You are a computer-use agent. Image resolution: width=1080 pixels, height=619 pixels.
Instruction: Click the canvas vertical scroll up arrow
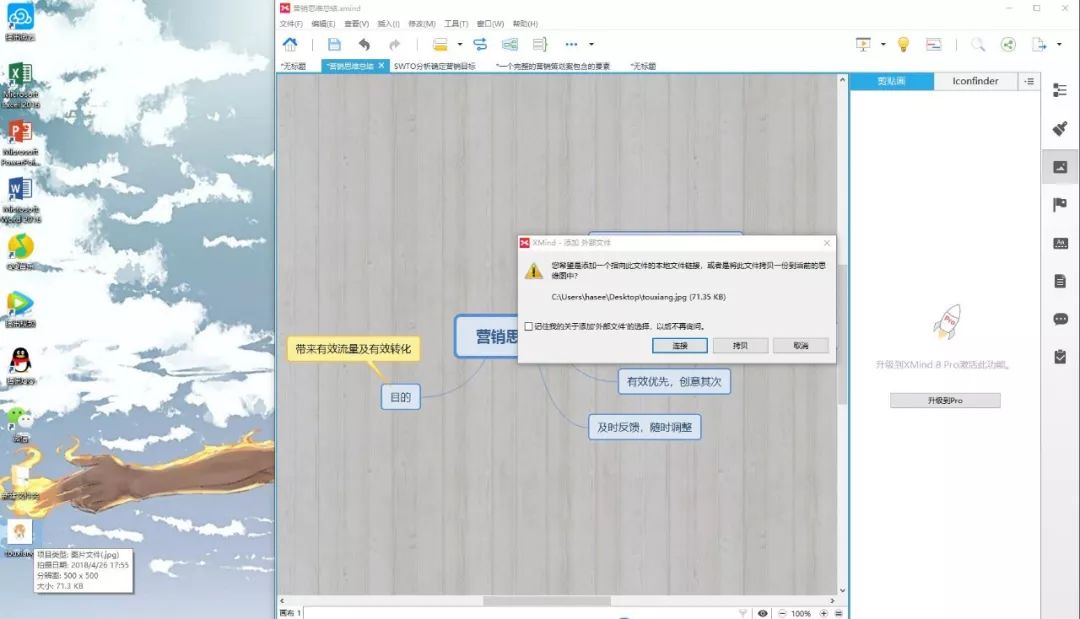842,80
